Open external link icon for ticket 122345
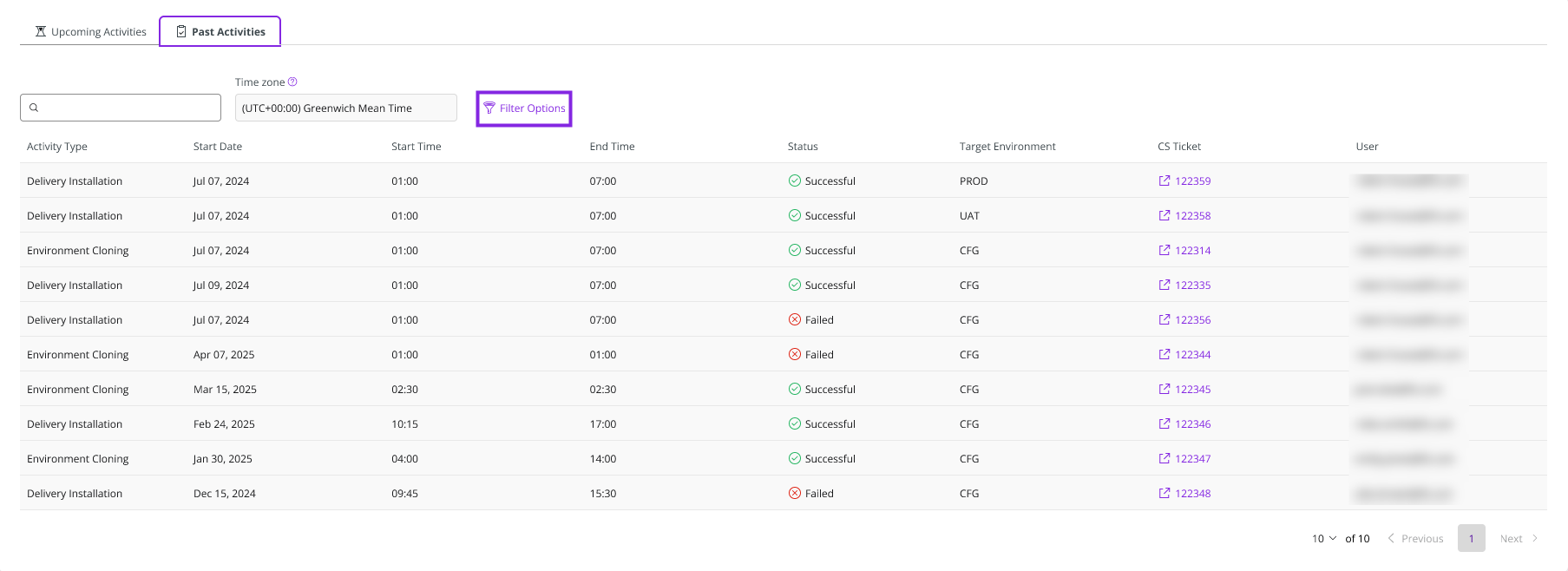 tap(1165, 389)
